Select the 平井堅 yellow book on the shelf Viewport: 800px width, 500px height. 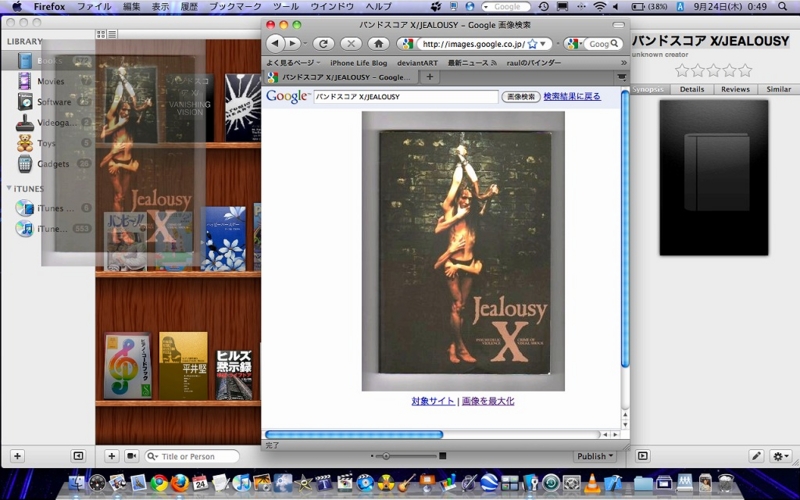184,365
